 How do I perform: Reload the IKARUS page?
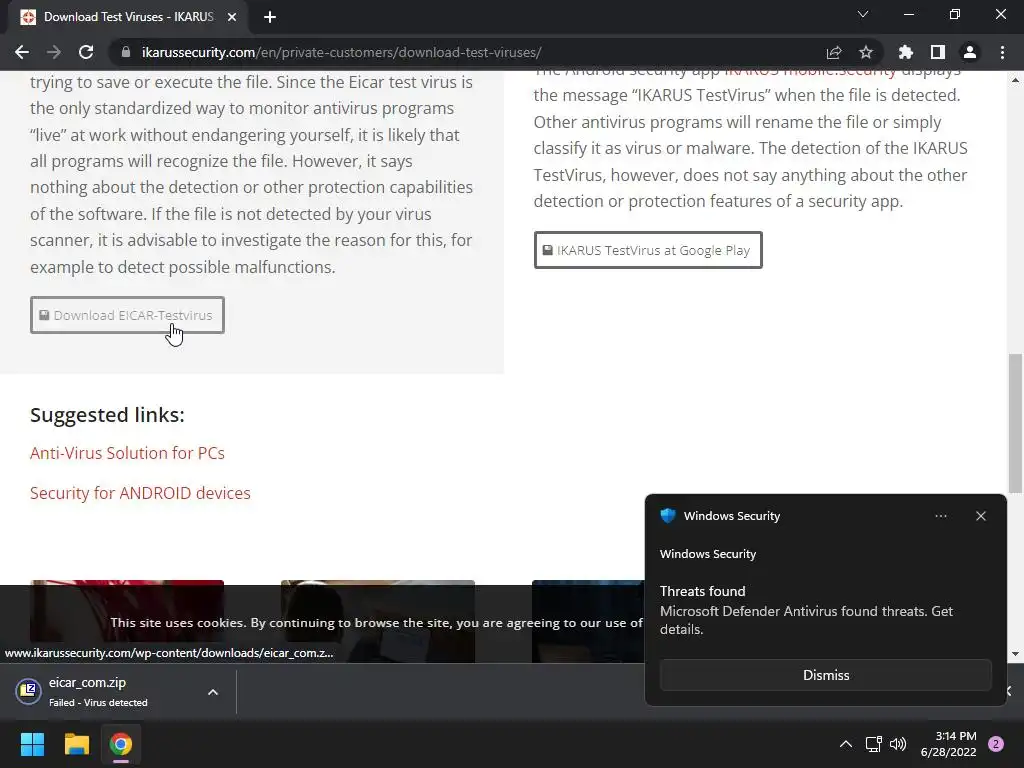pos(86,52)
